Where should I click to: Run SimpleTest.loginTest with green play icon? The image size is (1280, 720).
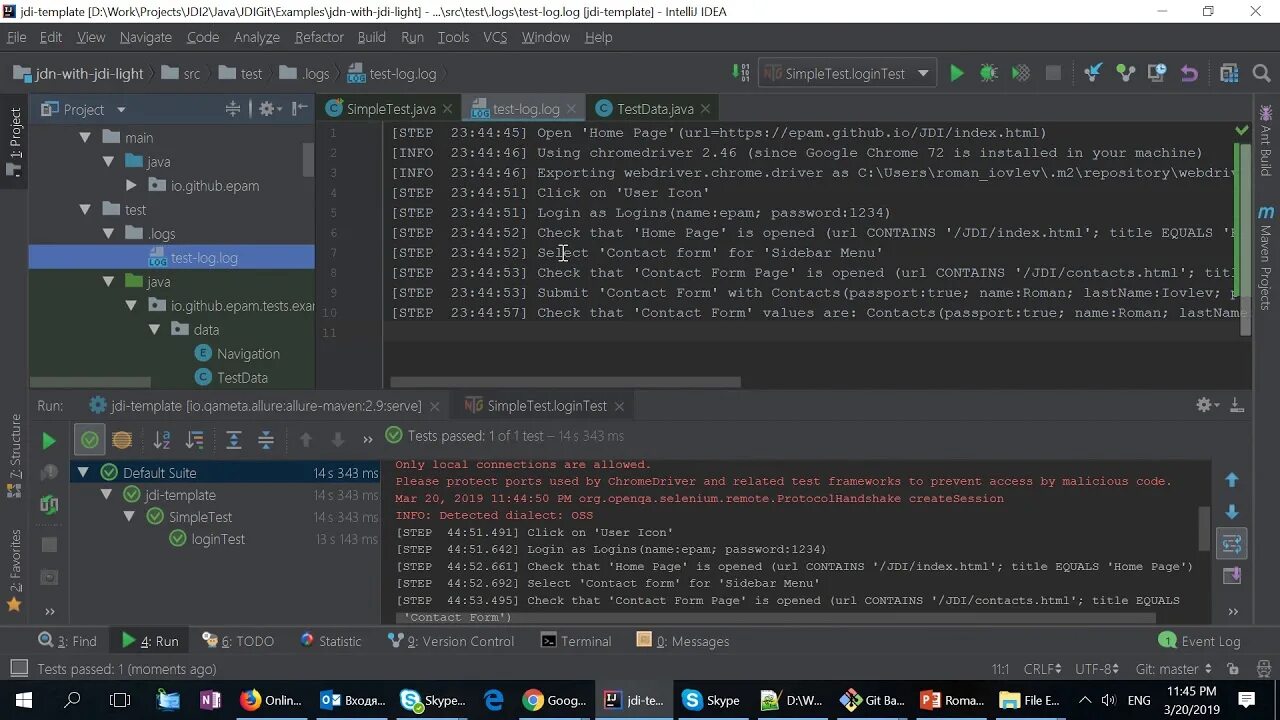click(x=957, y=73)
